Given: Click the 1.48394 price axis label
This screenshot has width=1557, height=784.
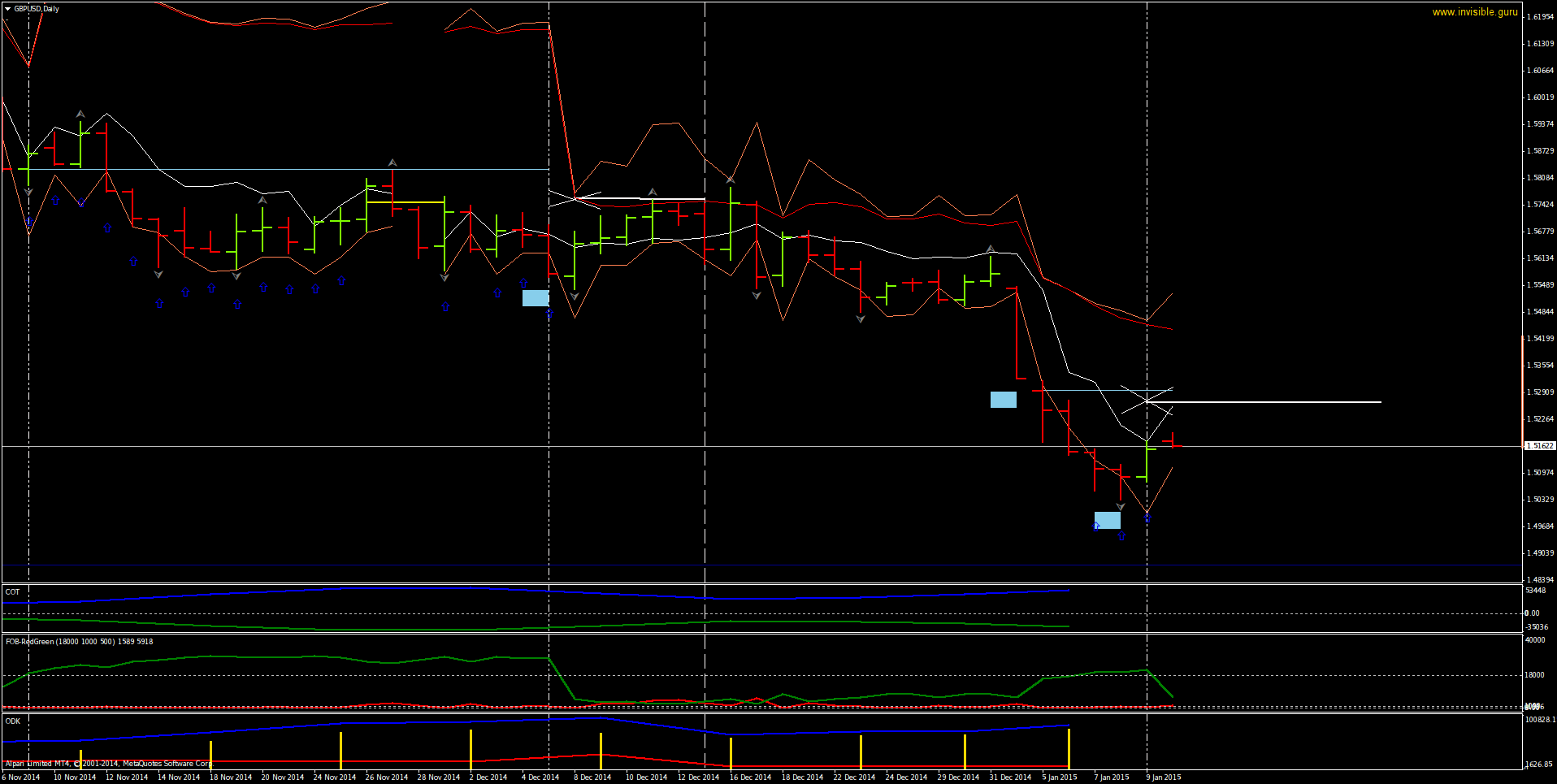Looking at the screenshot, I should (1541, 580).
